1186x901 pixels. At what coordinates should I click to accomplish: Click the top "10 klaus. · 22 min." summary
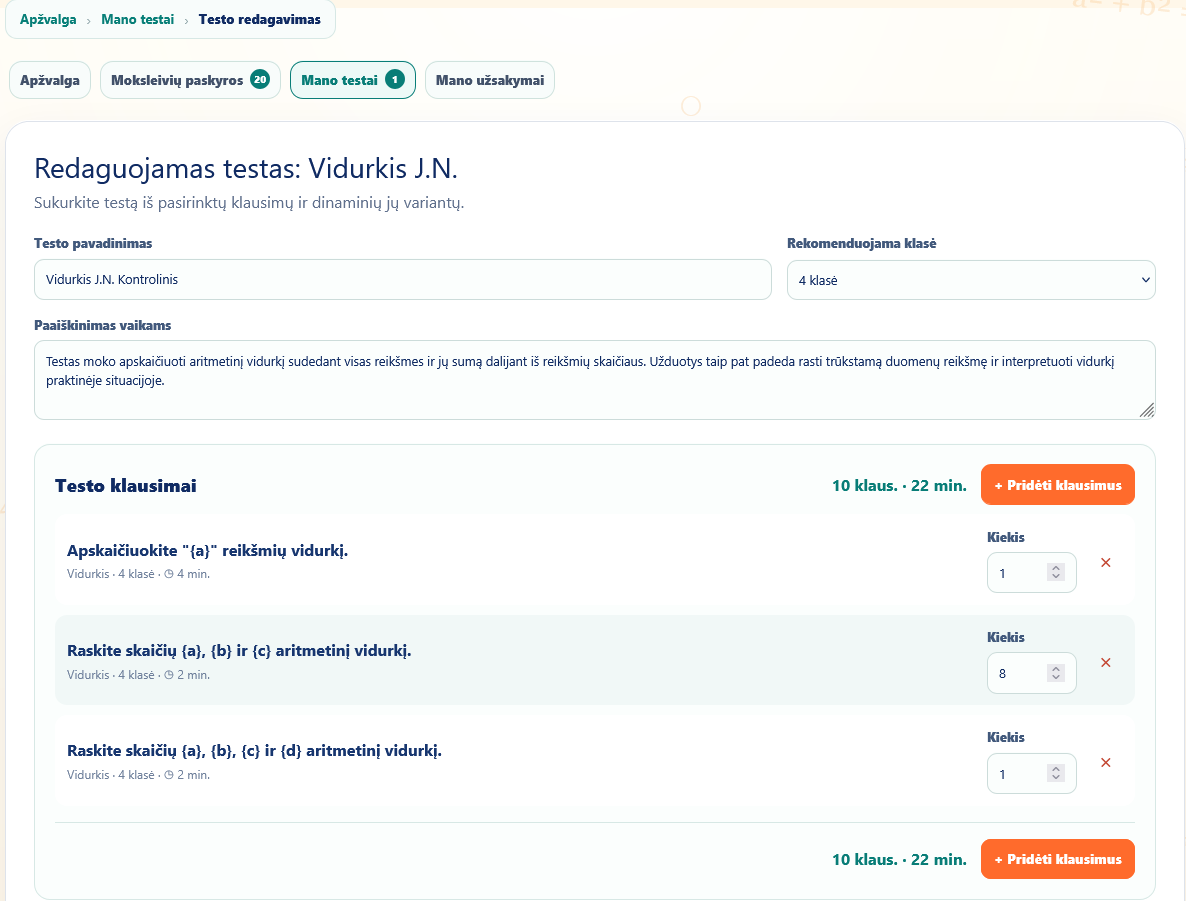[899, 486]
